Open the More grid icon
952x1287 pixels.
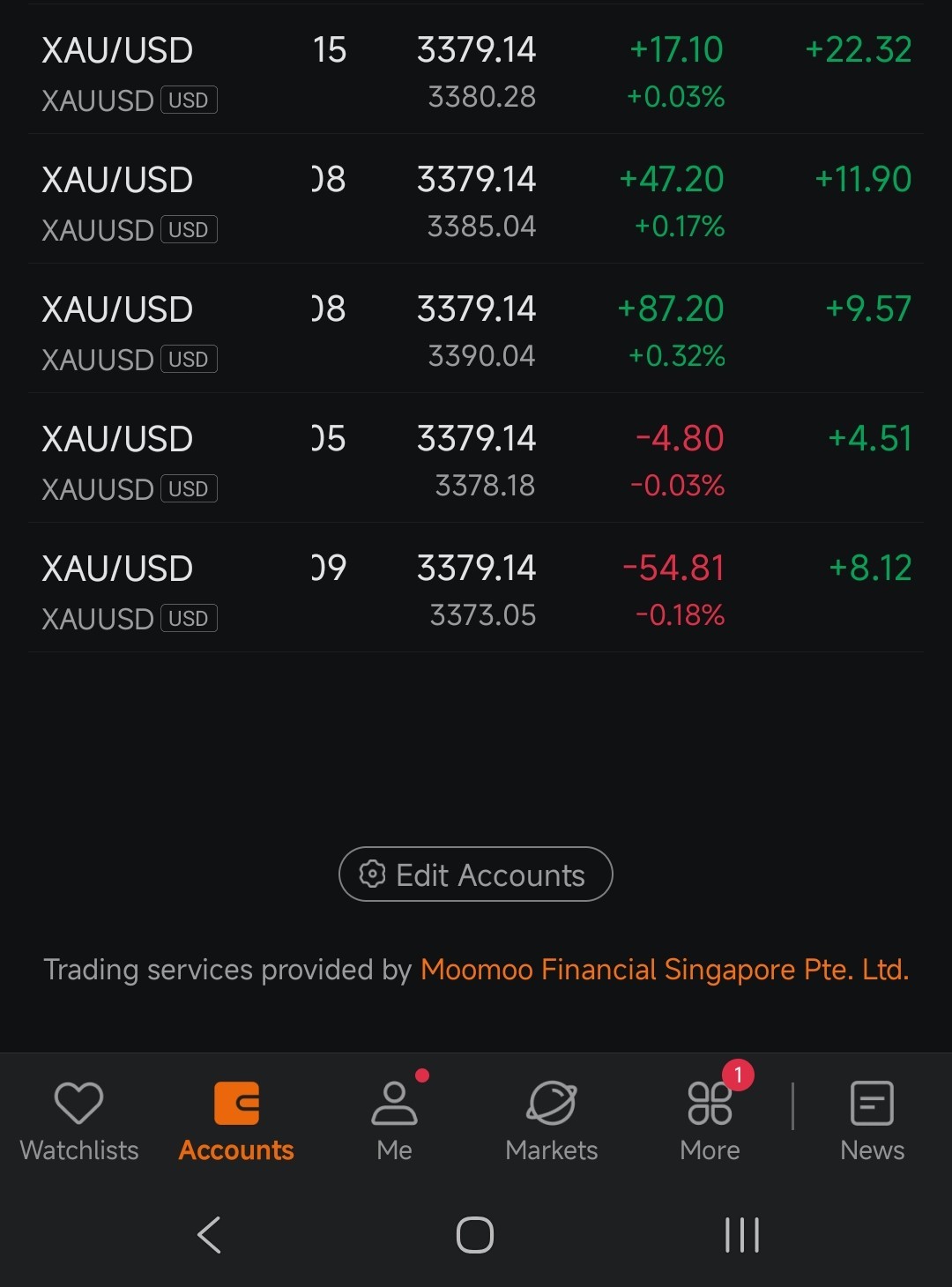click(710, 1103)
